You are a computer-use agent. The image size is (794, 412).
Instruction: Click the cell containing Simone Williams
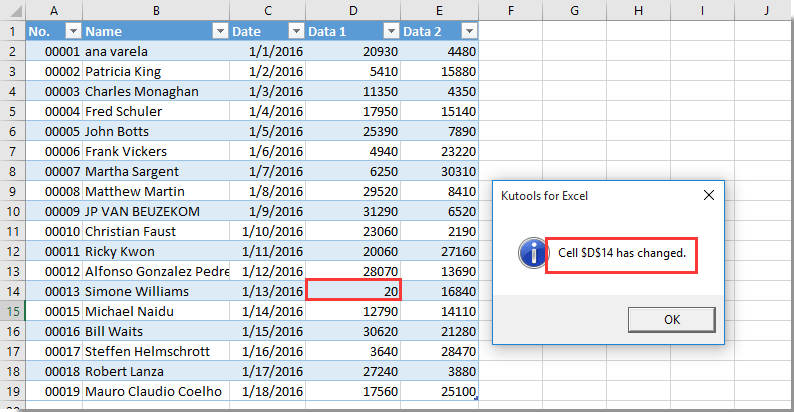155,291
